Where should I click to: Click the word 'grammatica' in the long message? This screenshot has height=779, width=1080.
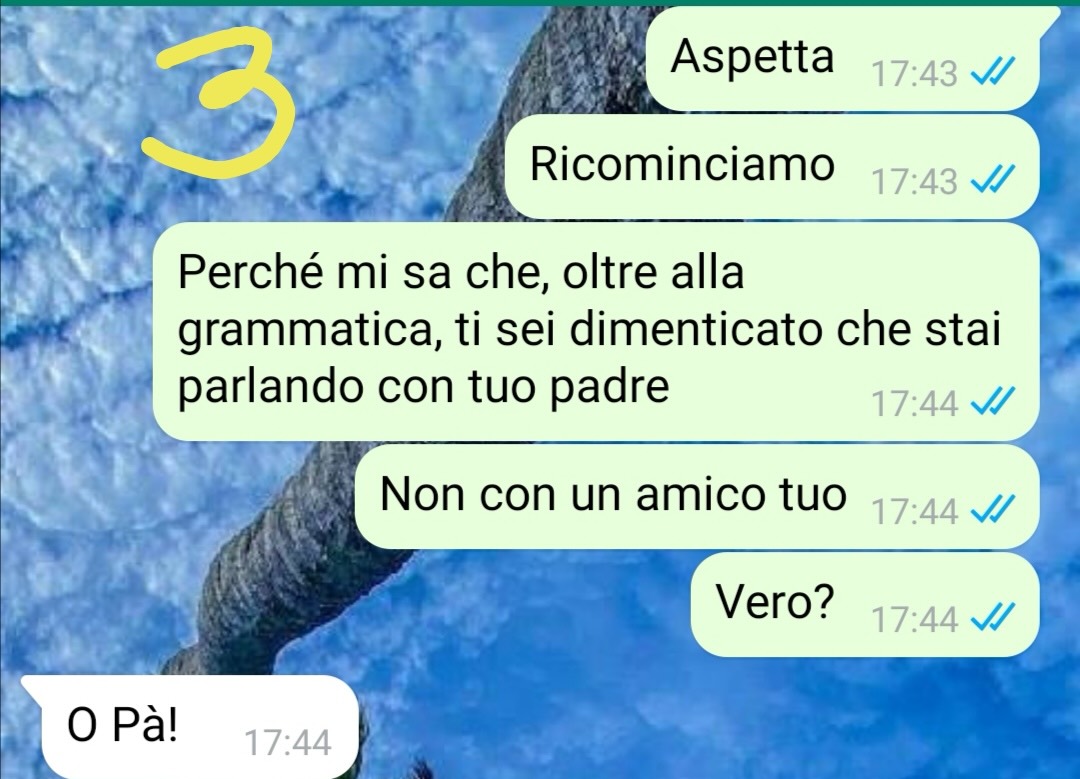click(x=309, y=331)
